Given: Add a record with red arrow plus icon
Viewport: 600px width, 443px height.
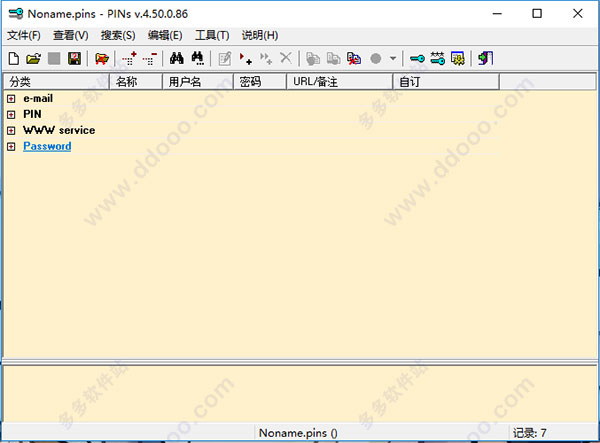Looking at the screenshot, I should (x=245, y=59).
